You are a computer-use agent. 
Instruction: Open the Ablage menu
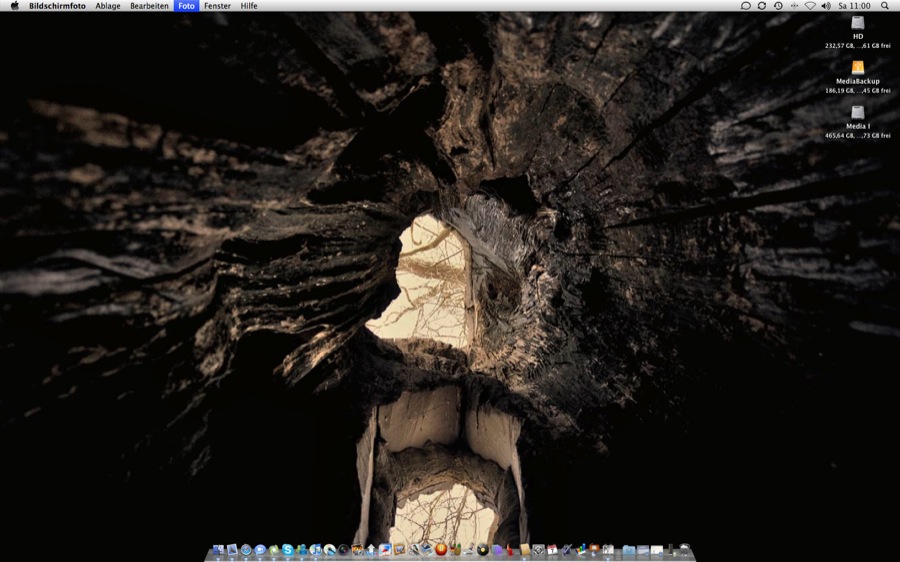pos(108,6)
